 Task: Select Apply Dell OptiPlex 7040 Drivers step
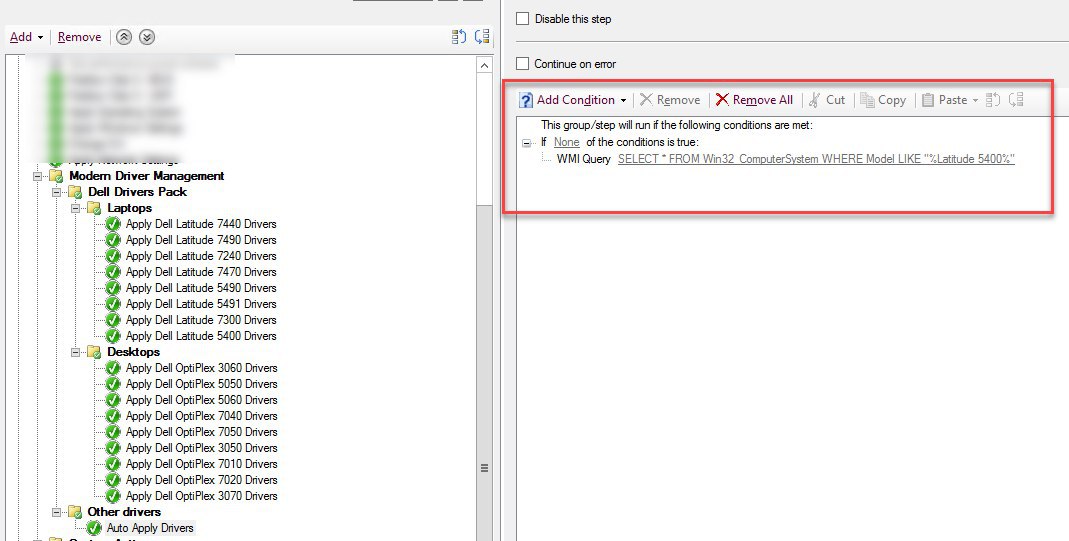click(202, 416)
